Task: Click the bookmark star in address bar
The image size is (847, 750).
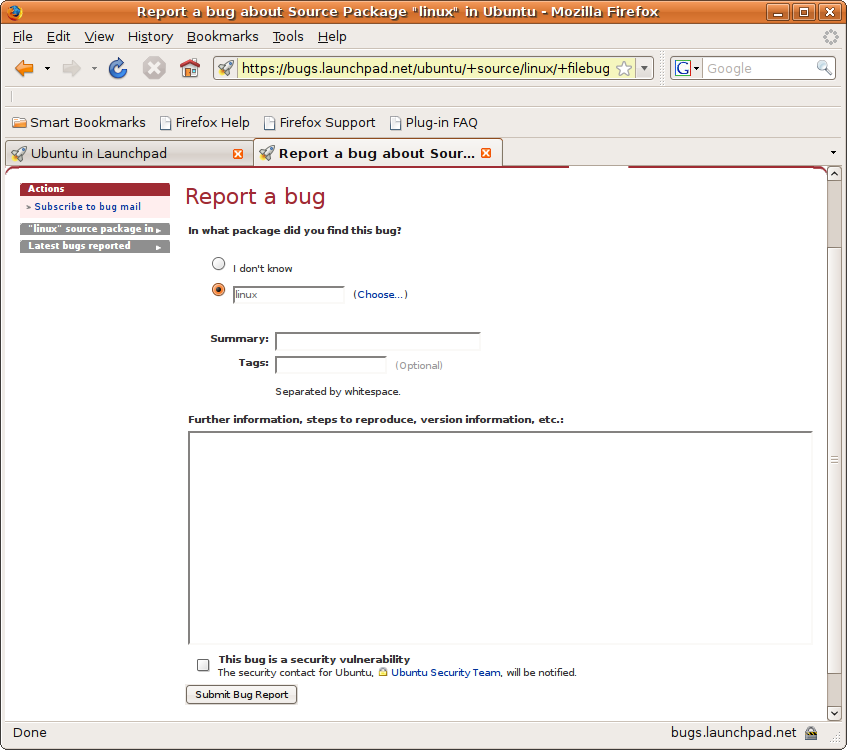Action: tap(623, 68)
